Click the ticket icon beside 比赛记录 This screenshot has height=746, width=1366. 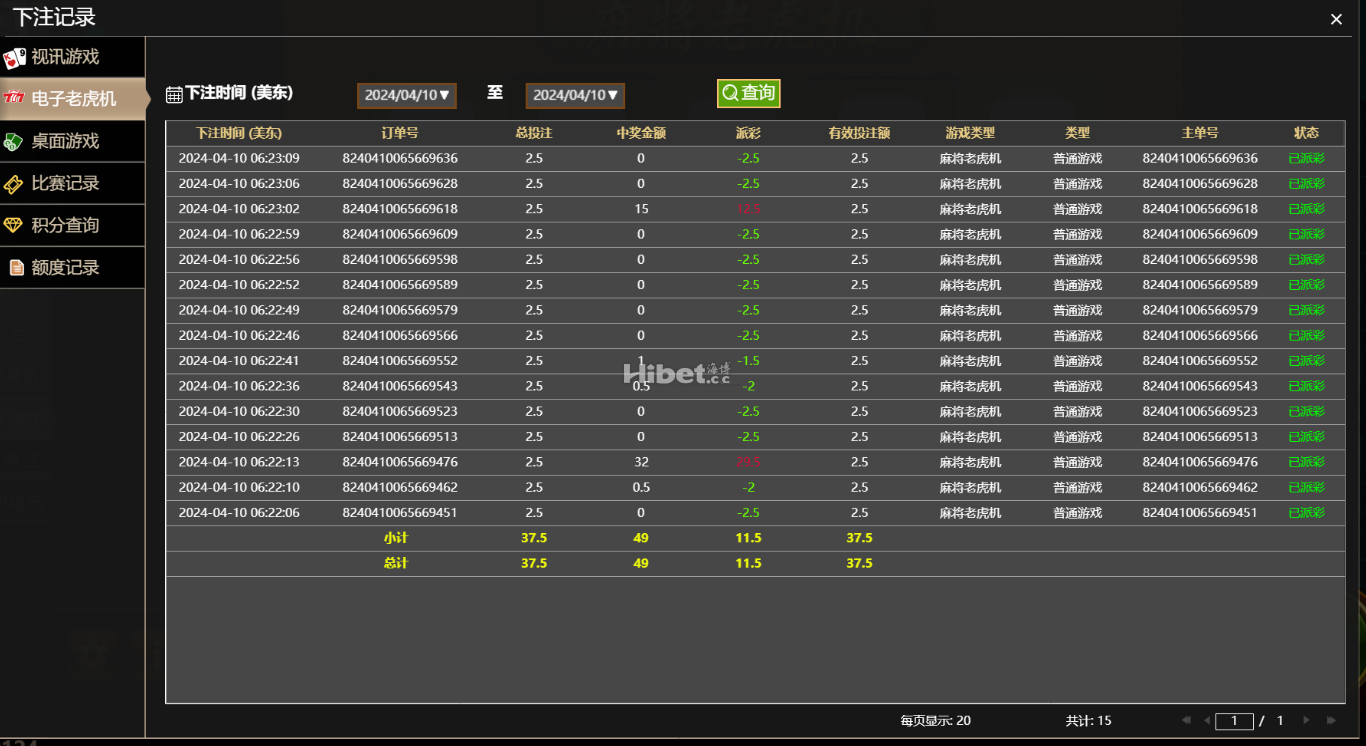coord(14,184)
